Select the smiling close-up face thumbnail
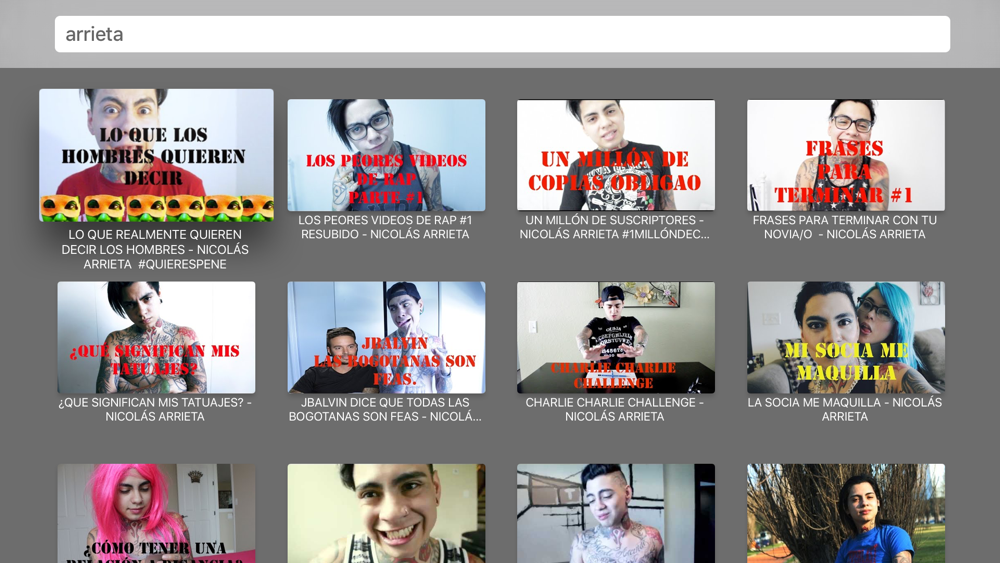 tap(386, 513)
